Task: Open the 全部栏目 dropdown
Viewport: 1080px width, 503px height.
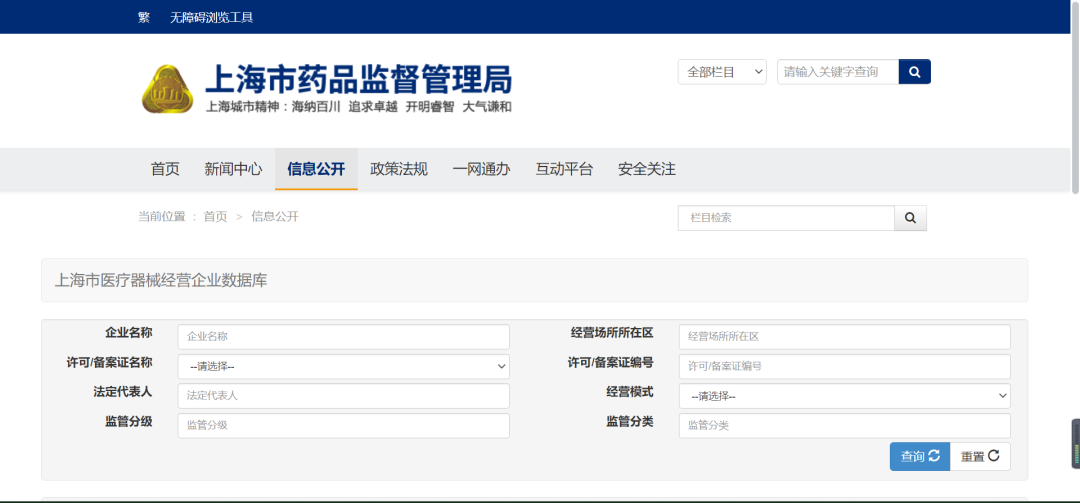Action: click(722, 72)
